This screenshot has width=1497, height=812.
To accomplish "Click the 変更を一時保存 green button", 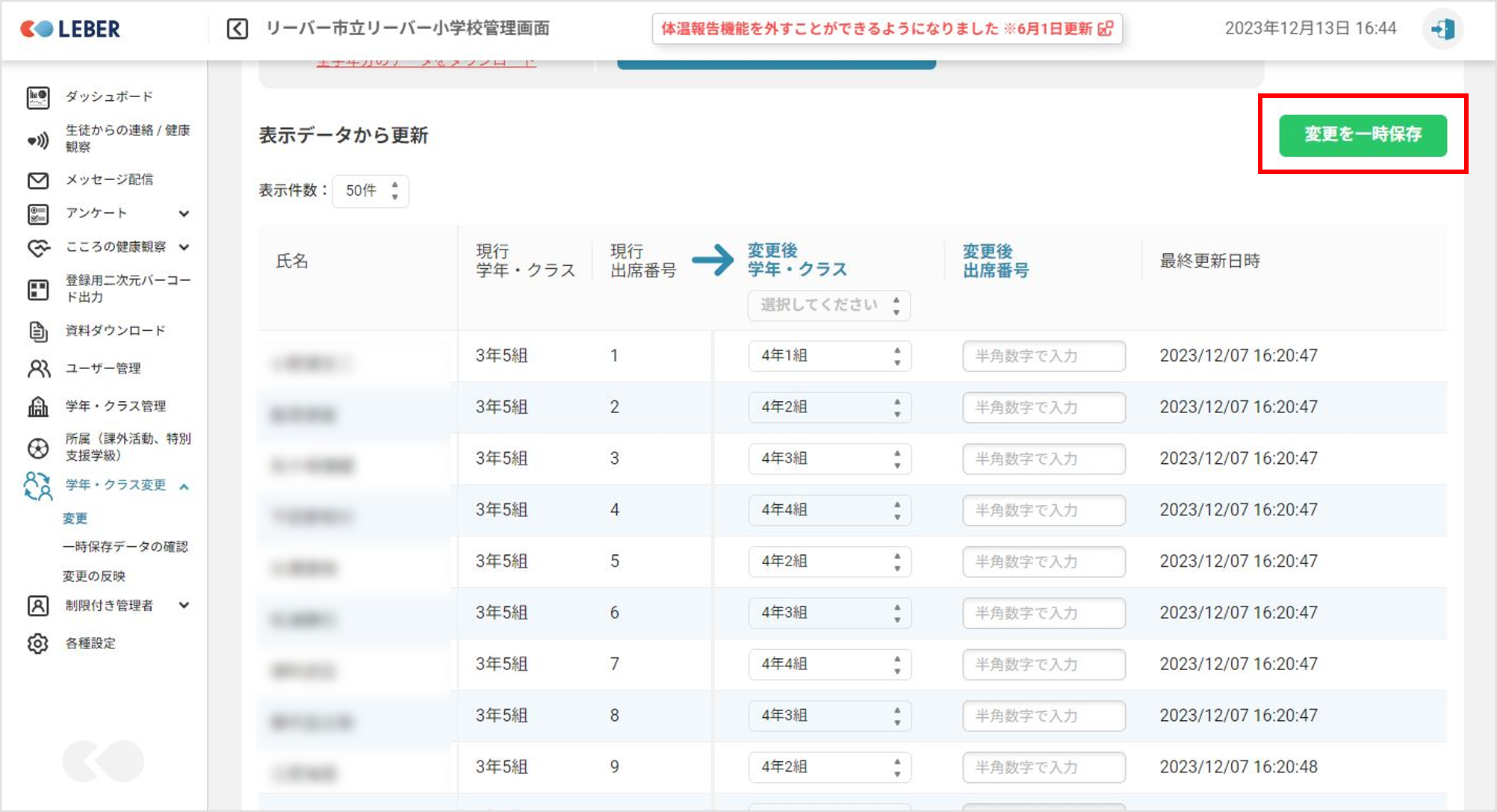I will 1362,134.
